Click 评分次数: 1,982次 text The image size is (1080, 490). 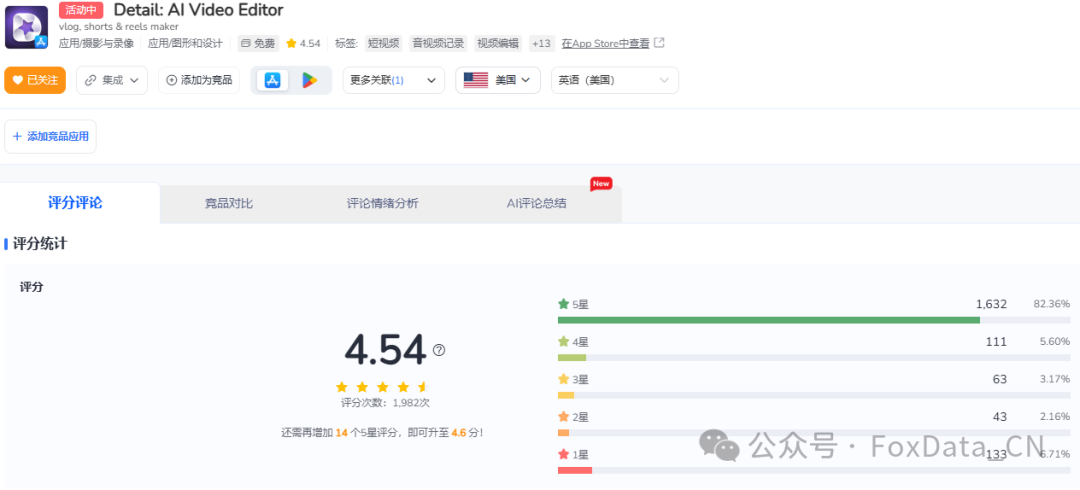coord(385,403)
